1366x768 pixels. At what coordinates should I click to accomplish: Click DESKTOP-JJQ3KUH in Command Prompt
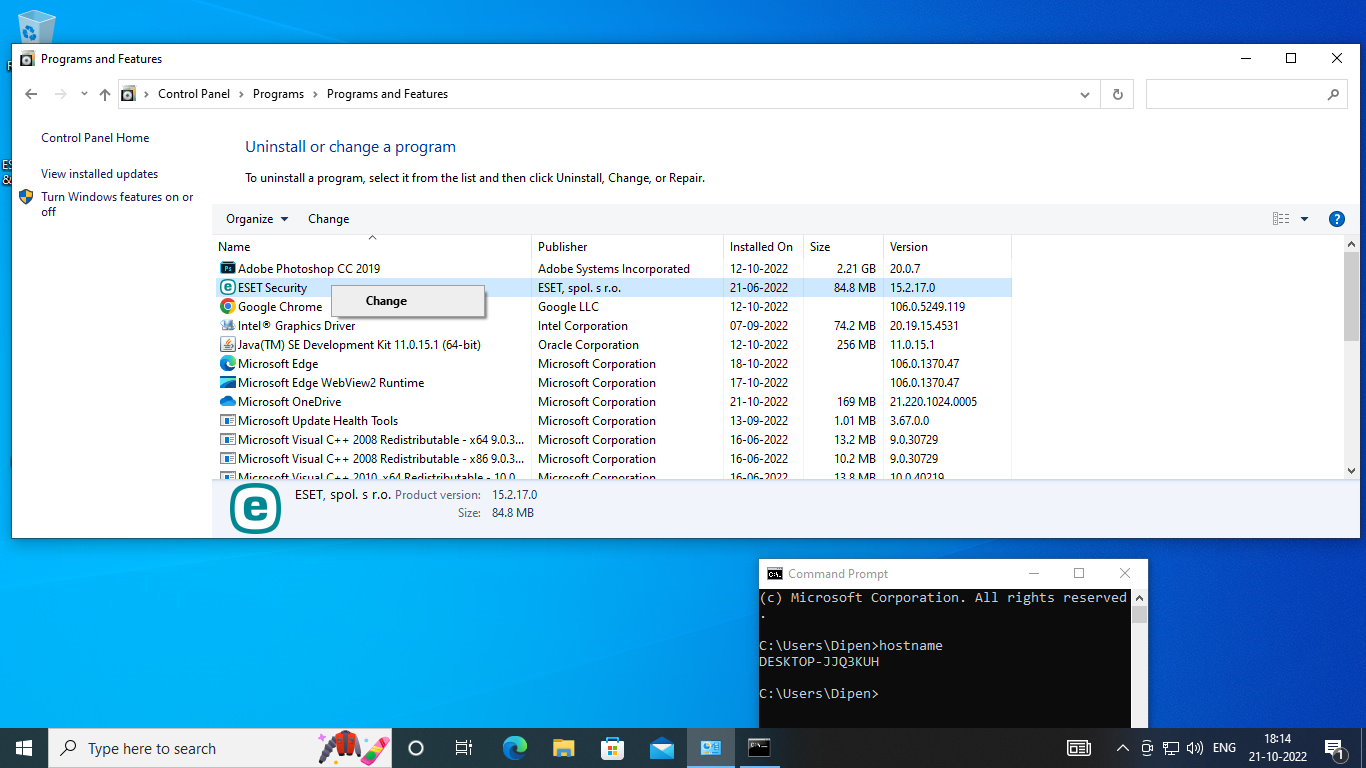tap(819, 661)
